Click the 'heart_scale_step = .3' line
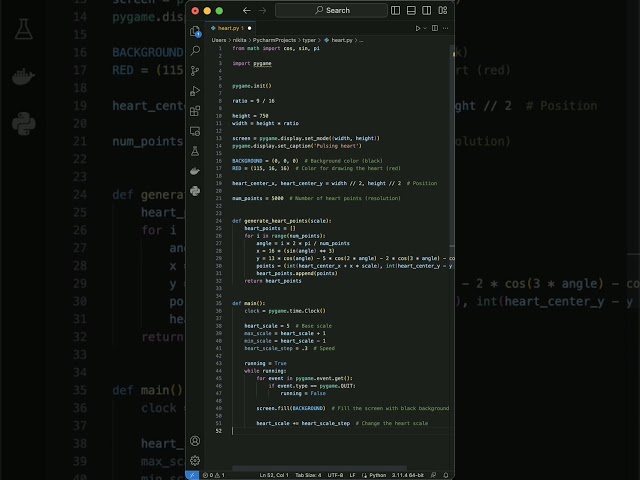This screenshot has width=640, height=480. point(276,348)
